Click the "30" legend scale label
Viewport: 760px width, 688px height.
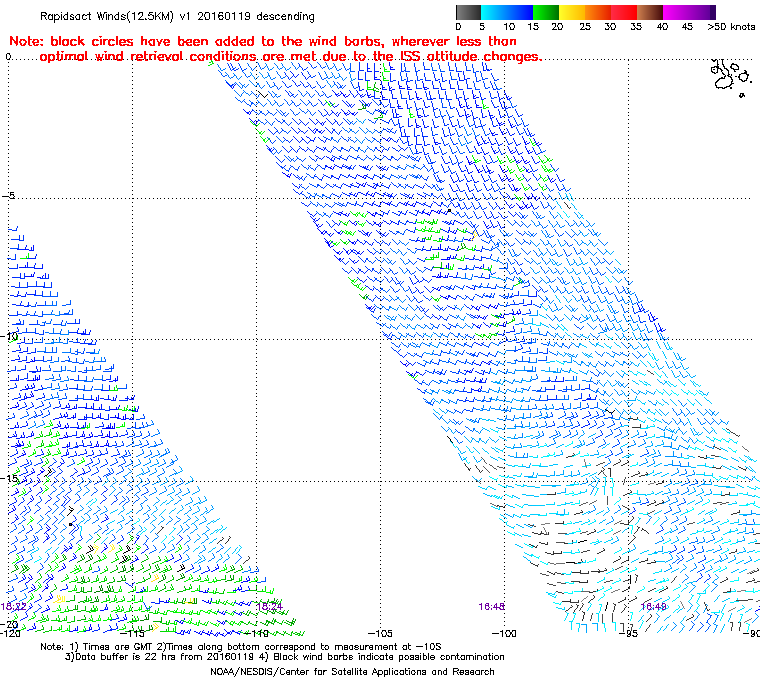(610, 27)
